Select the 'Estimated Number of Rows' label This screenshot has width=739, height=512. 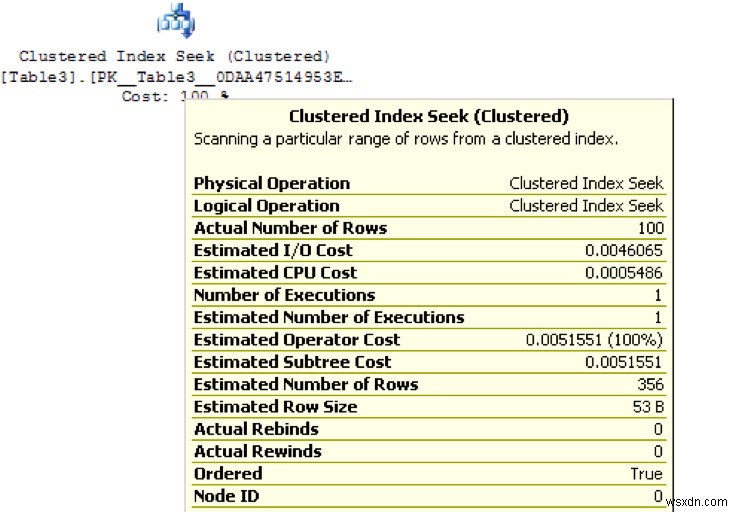tap(306, 385)
